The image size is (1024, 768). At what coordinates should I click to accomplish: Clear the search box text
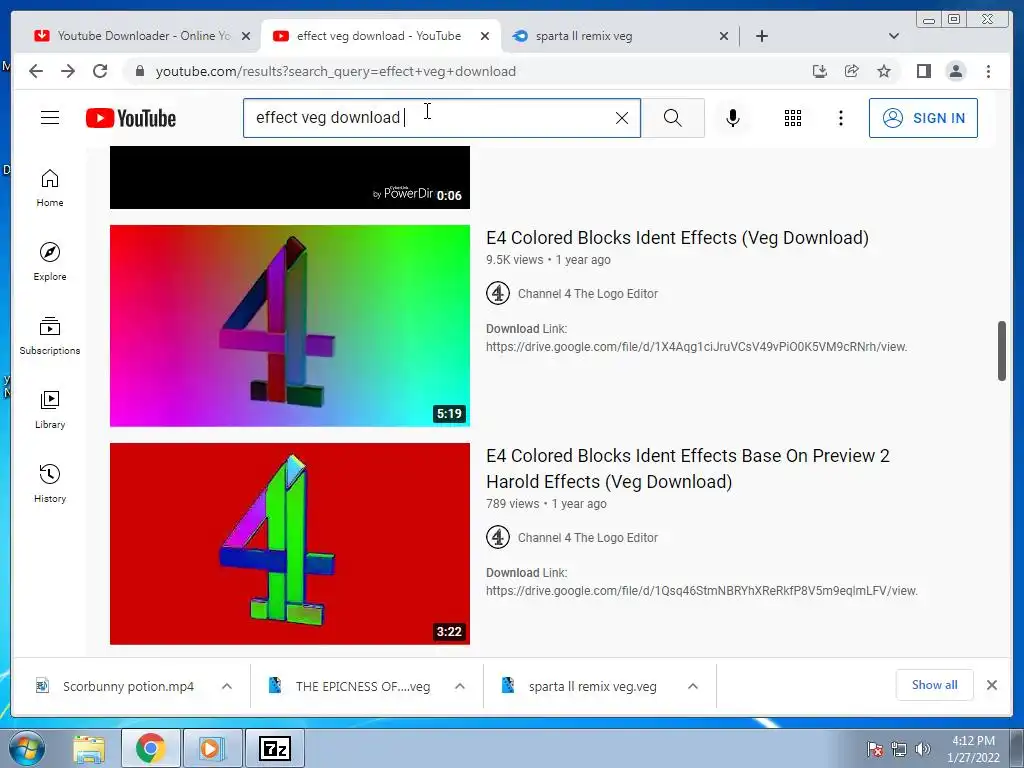pos(622,118)
